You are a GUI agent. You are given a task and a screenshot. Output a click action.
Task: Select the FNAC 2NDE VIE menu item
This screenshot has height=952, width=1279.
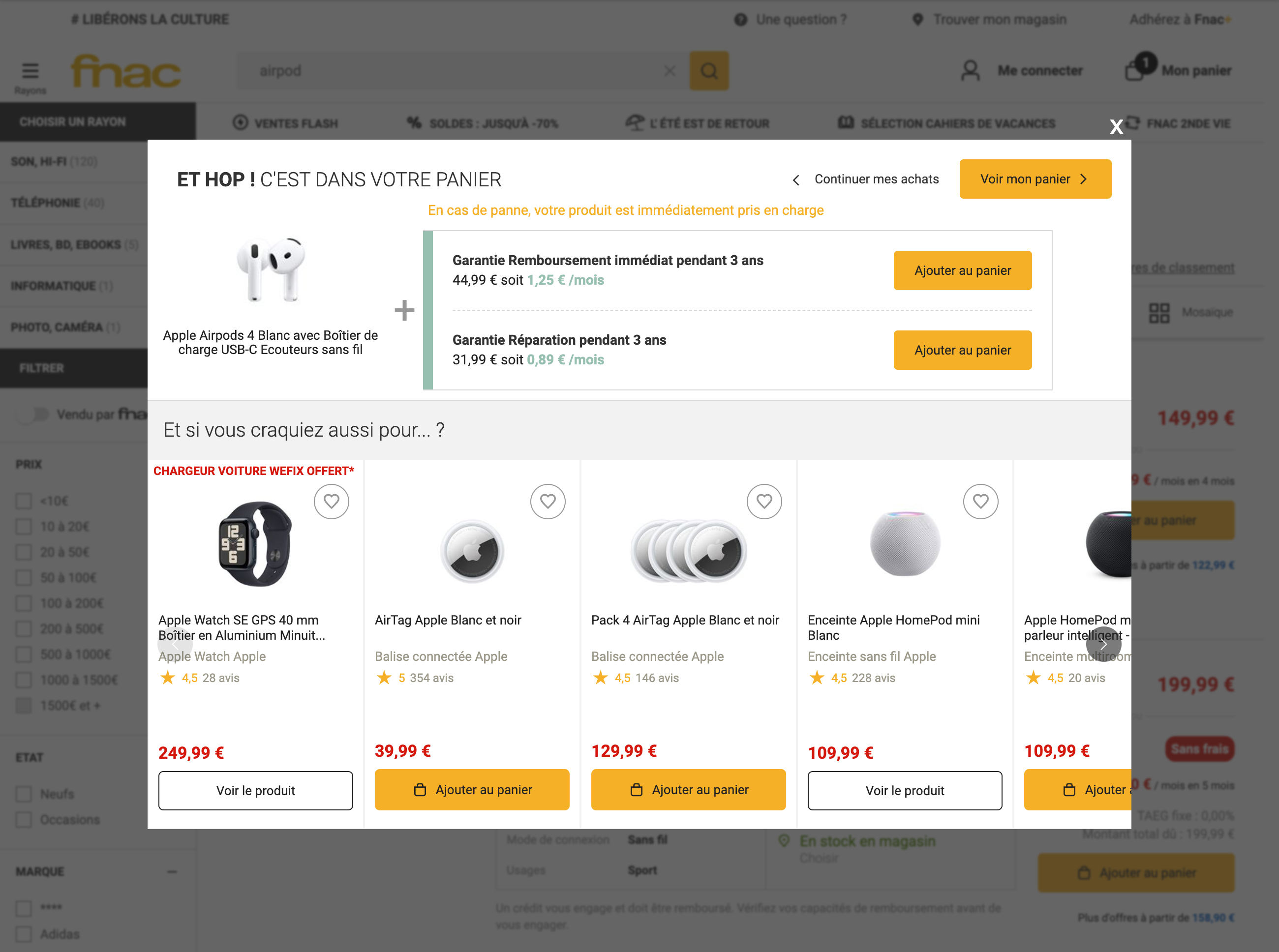click(x=1188, y=123)
